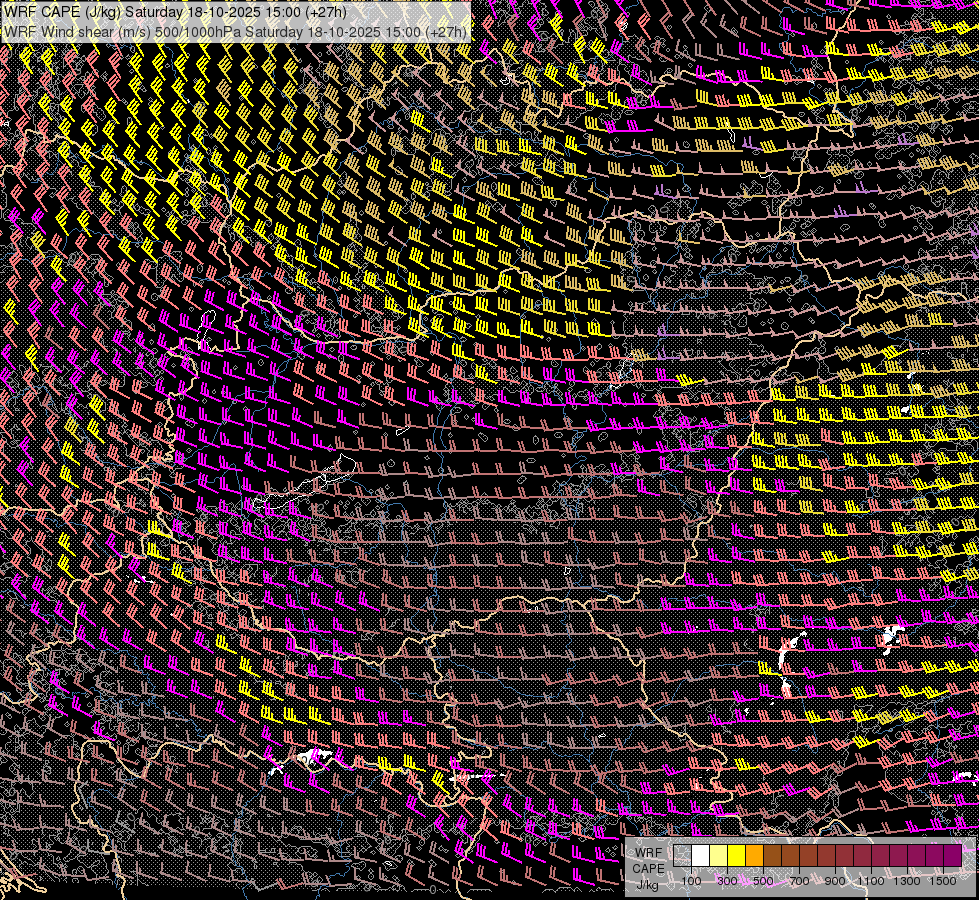This screenshot has height=900, width=979.
Task: Click the WRF text inside the legend box
Action: pyautogui.click(x=648, y=852)
